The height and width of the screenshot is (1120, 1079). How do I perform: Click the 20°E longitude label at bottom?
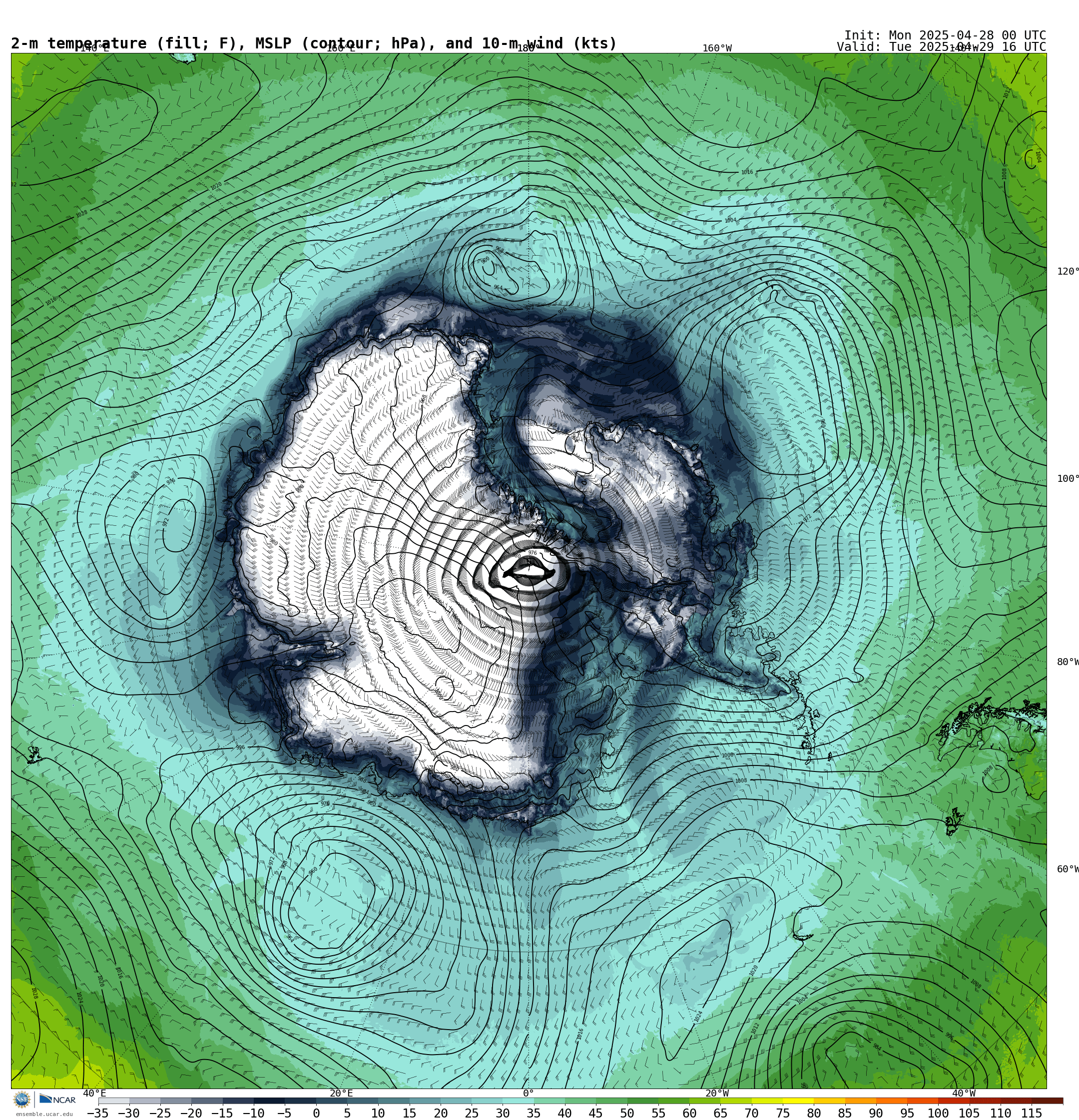click(x=341, y=1093)
